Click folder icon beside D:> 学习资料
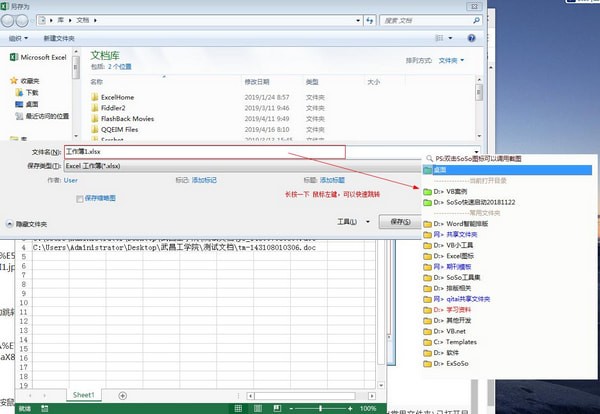This screenshot has width=600, height=414. point(427,310)
